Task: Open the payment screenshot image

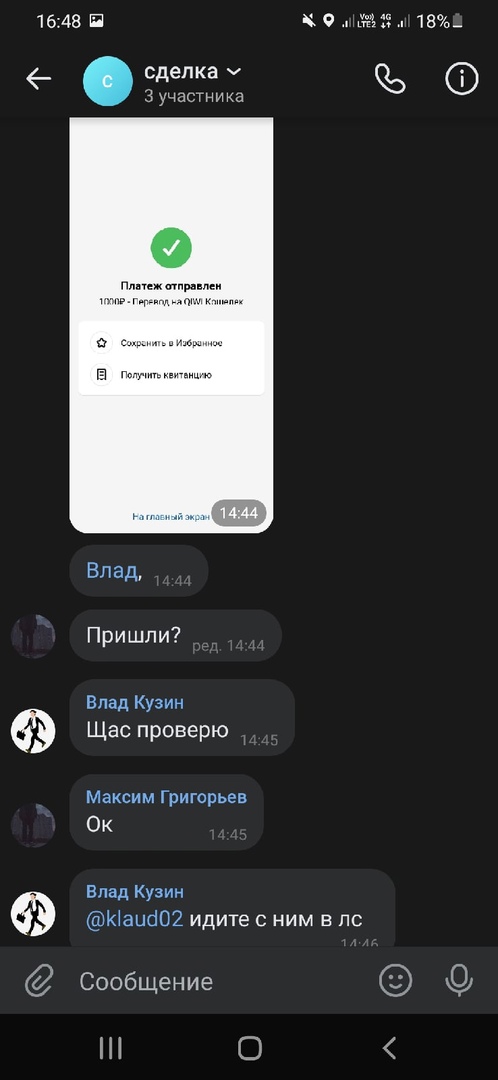Action: (172, 325)
